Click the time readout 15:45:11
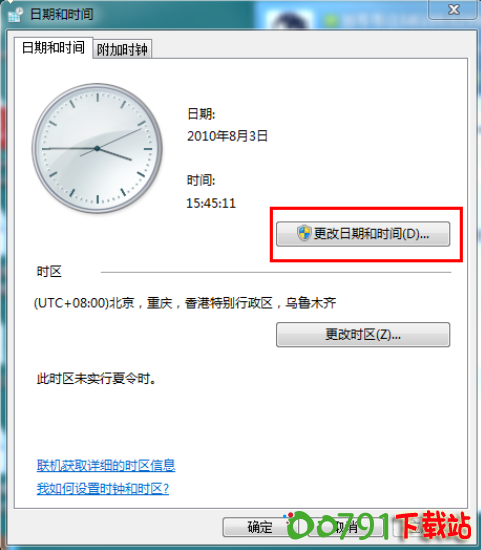481x550 pixels. coord(211,203)
